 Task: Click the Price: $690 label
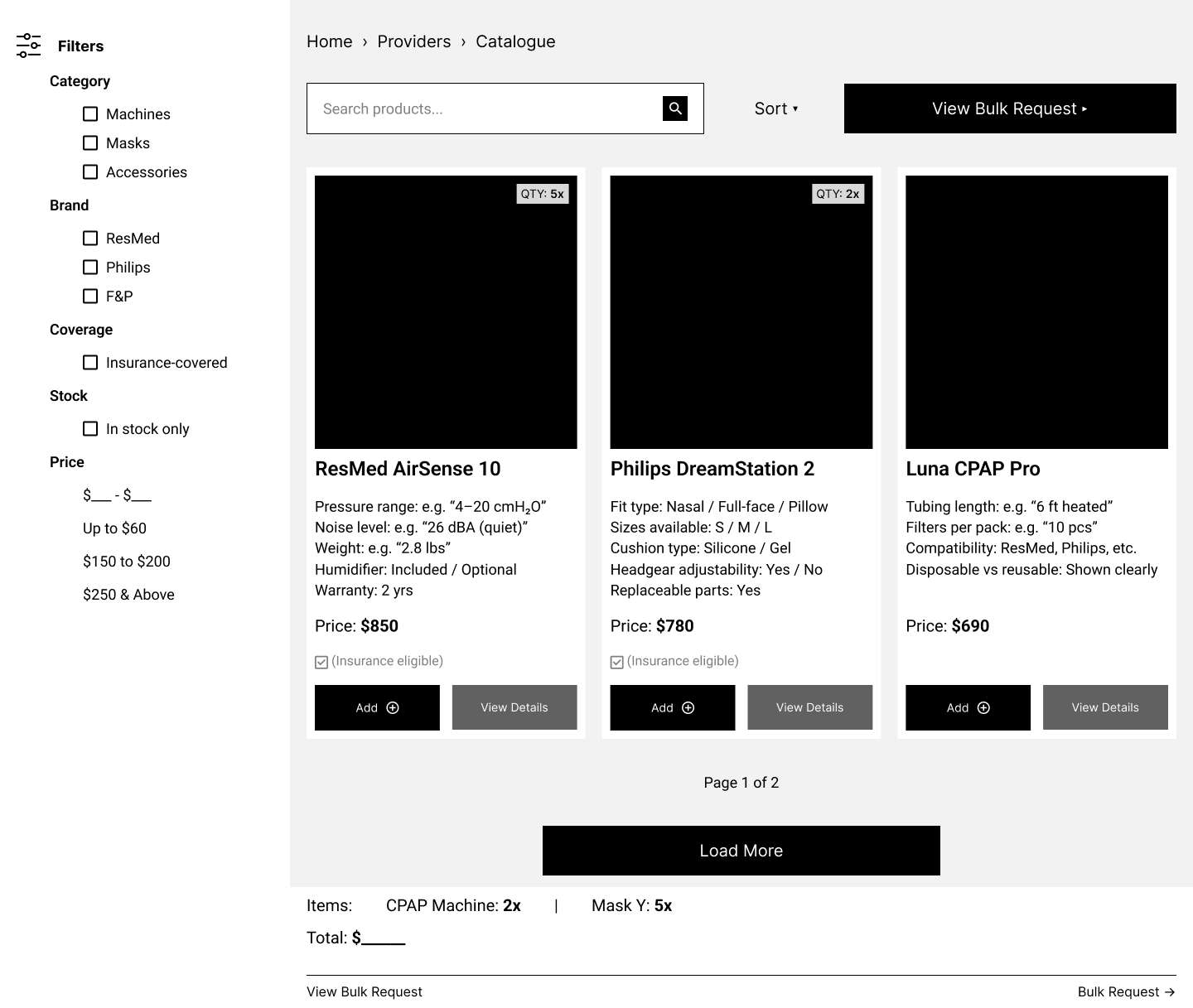[x=948, y=626]
